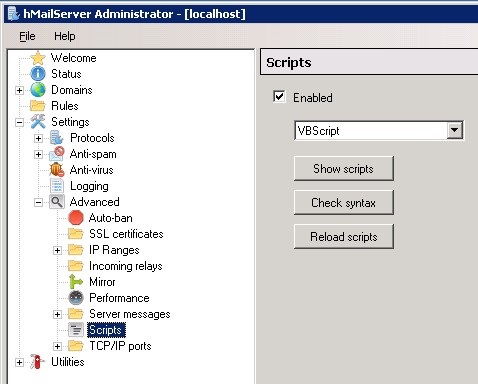Select the Domains tree item label
478x384 pixels.
(x=72, y=90)
